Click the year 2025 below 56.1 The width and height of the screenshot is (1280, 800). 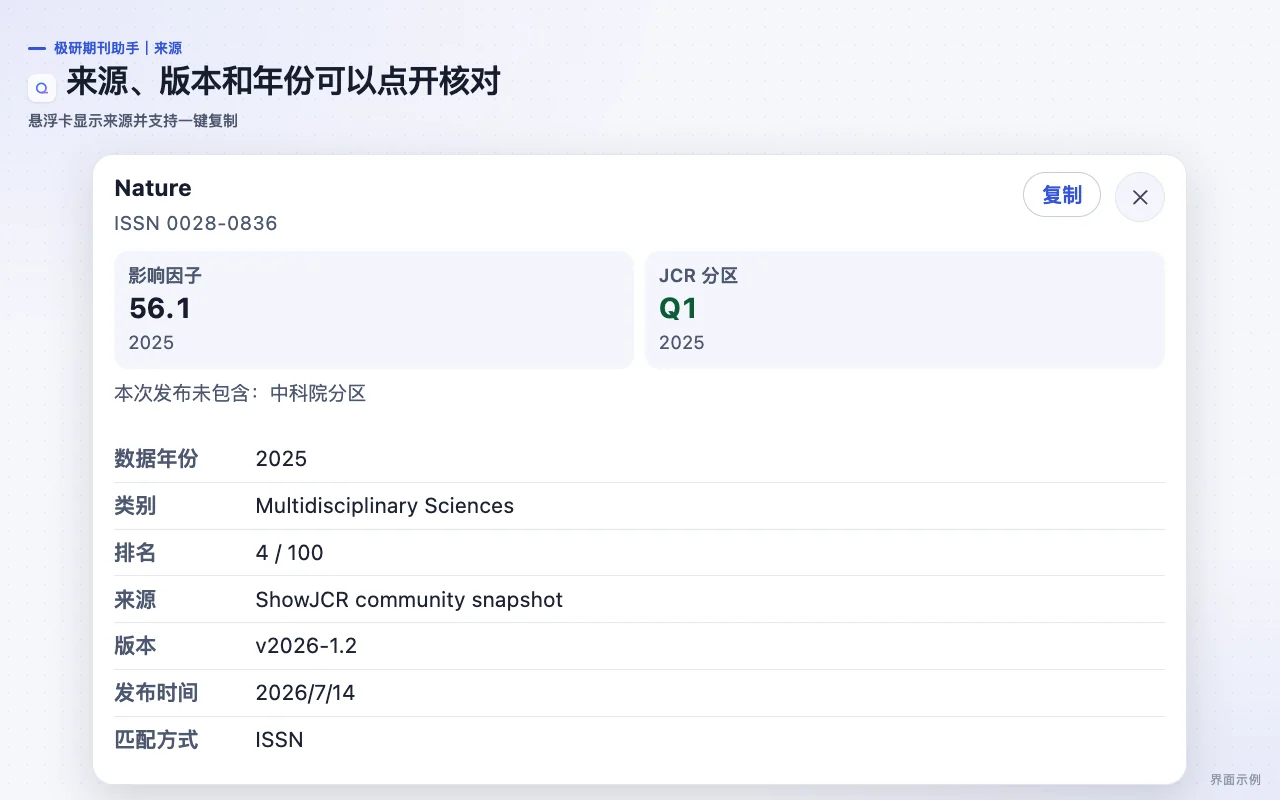151,343
